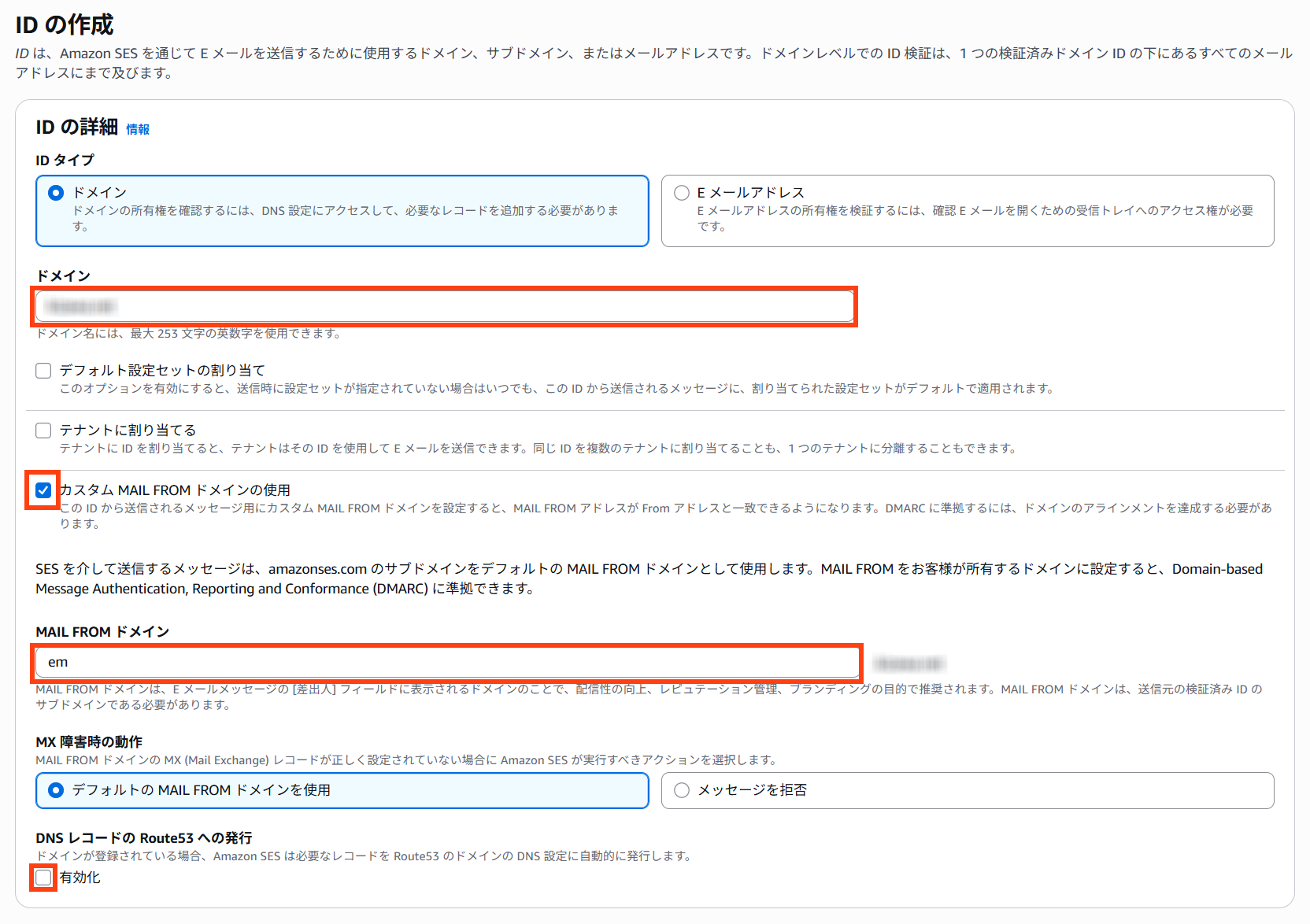Select デフォルトの MAIL FROM ドメインを使用 radio
Image resolution: width=1310 pixels, height=924 pixels.
56,790
